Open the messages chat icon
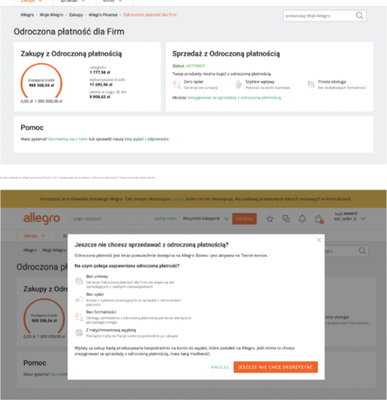This screenshot has height=400, width=387. tap(286, 219)
